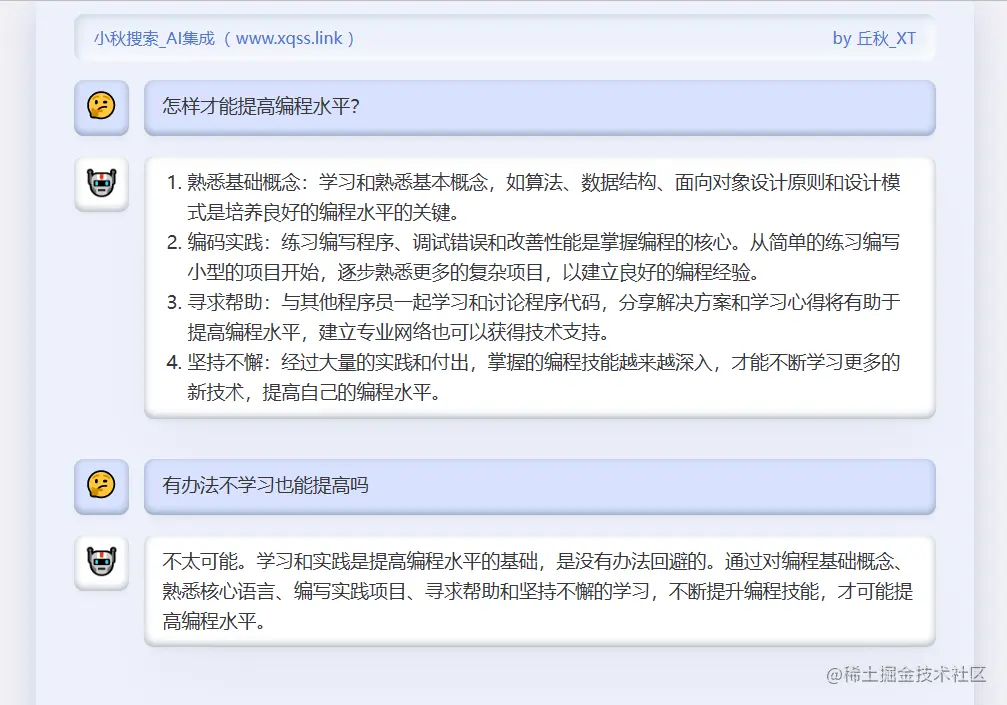Select the emoji avatar beside '有办法不学习也能提高吗'
This screenshot has height=705, width=1007.
pos(101,489)
